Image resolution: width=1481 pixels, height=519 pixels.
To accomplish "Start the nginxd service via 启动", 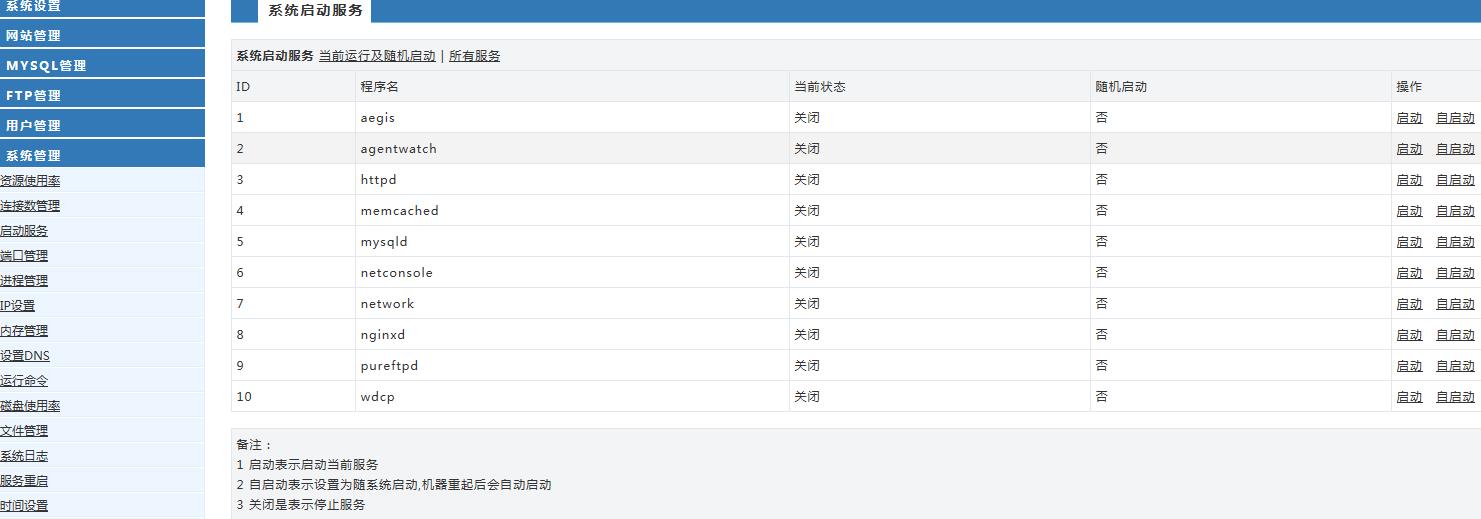I will tap(1409, 335).
